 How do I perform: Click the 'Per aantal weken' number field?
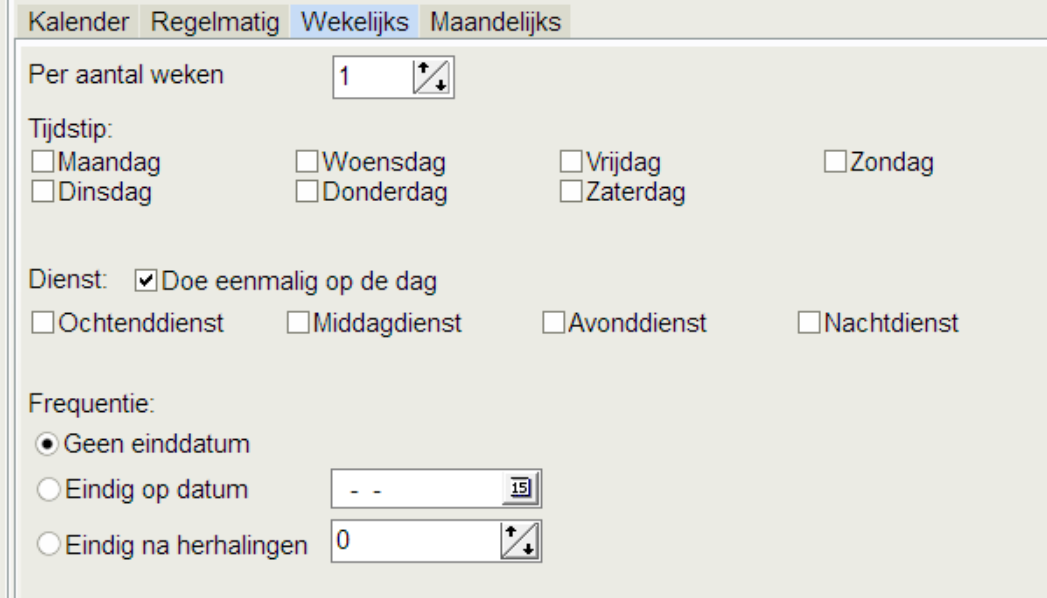point(370,79)
